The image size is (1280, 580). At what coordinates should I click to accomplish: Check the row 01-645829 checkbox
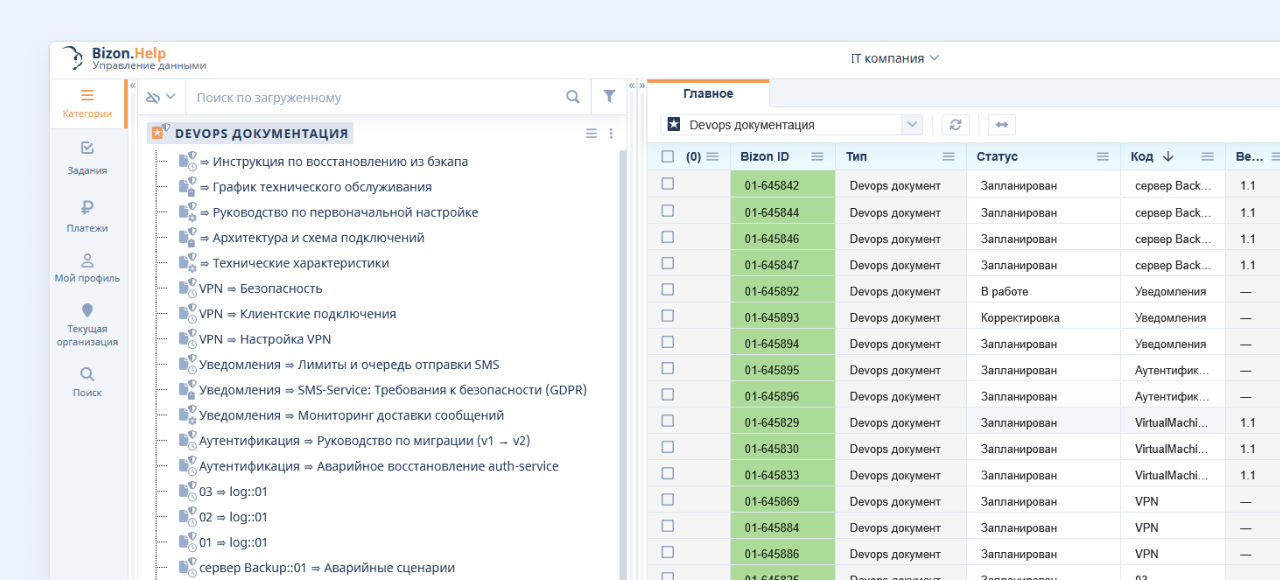667,421
